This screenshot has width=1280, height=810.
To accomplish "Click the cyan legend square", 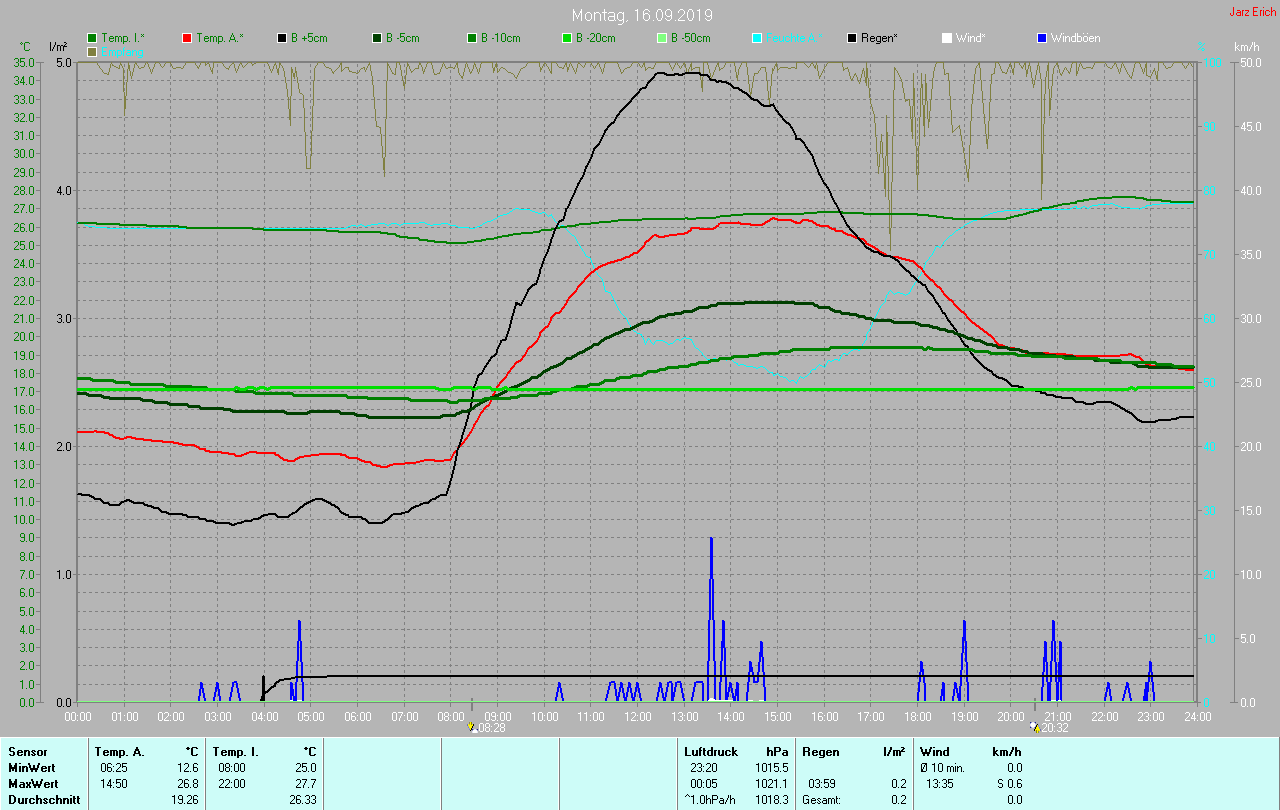I will pyautogui.click(x=757, y=38).
